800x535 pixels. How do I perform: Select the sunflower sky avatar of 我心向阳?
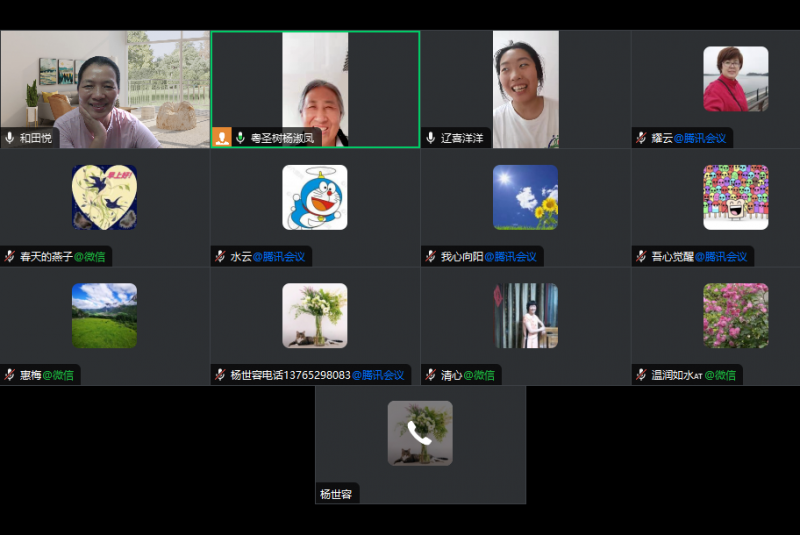525,197
